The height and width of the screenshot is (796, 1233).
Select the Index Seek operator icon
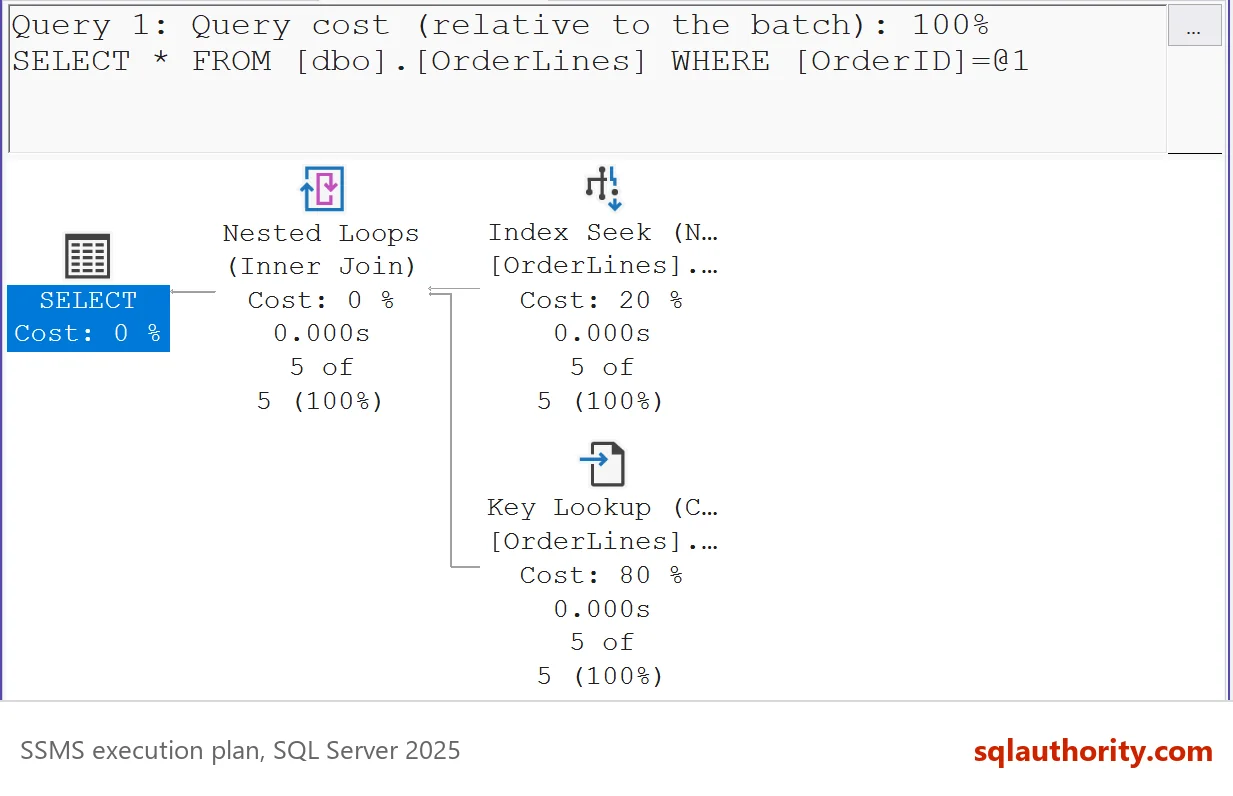point(603,188)
